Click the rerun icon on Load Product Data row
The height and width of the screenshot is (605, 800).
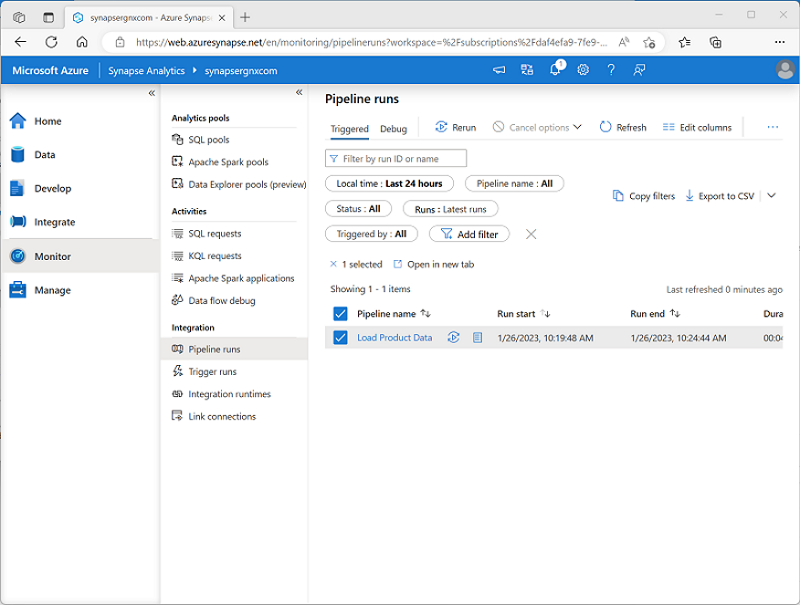point(453,338)
